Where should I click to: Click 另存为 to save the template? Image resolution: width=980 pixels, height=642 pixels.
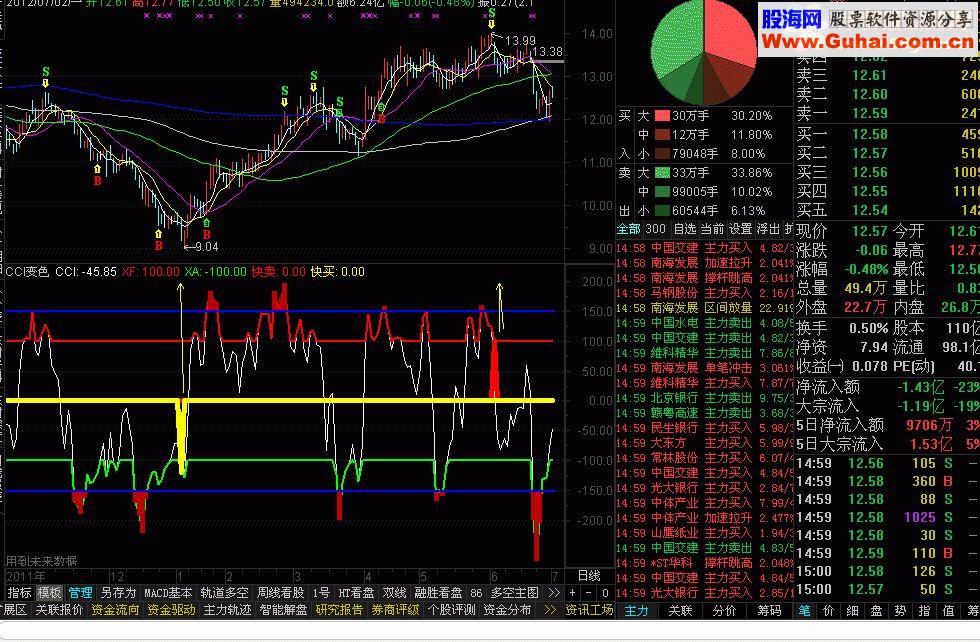118,593
